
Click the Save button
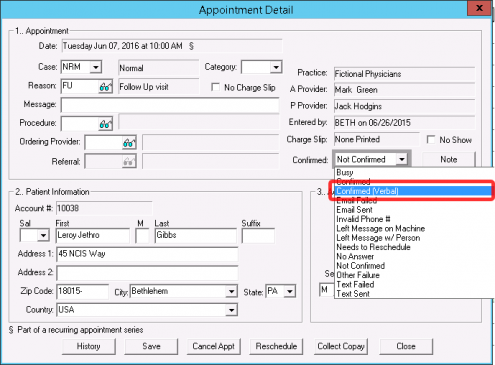coord(151,346)
